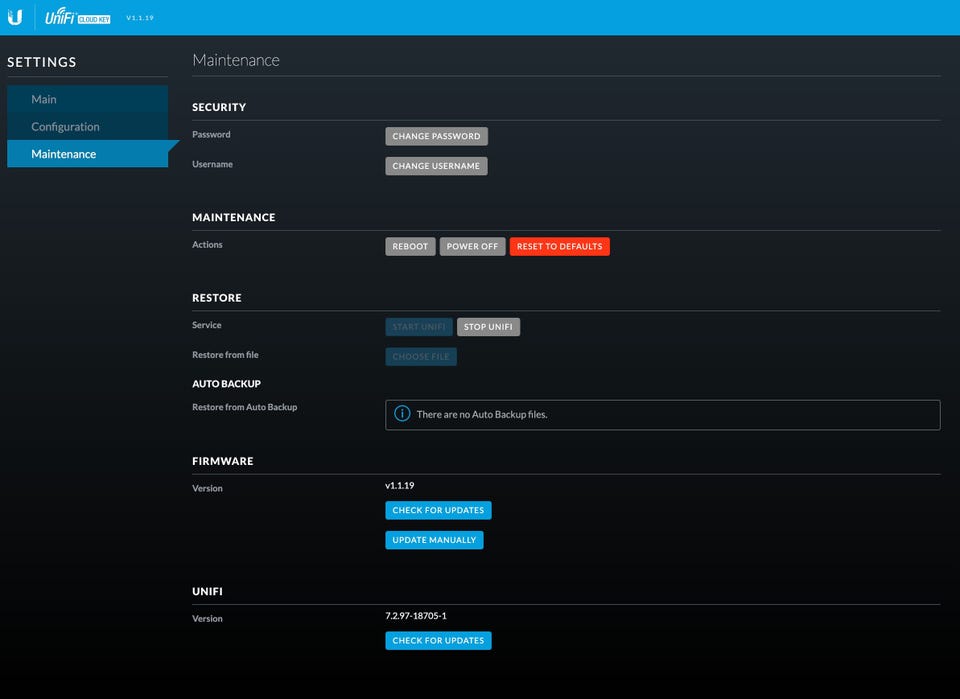Click the Username label
This screenshot has width=960, height=699.
[x=212, y=164]
